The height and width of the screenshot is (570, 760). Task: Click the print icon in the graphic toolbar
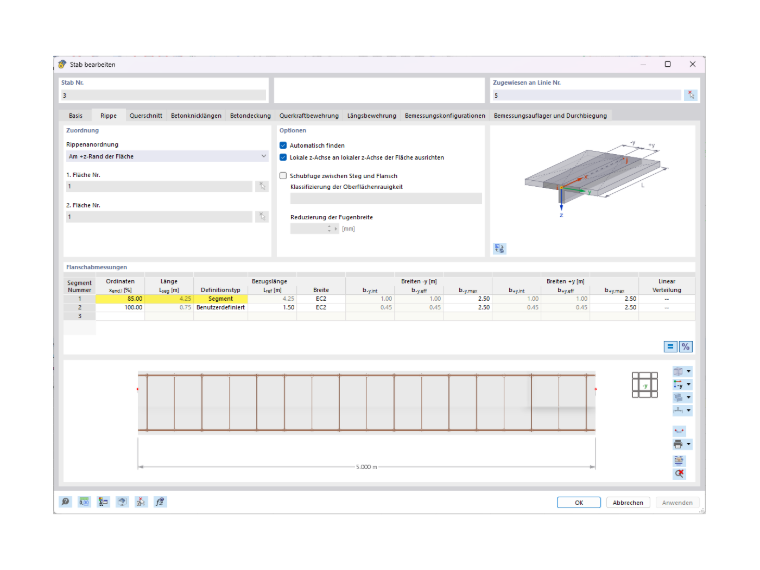pyautogui.click(x=678, y=444)
